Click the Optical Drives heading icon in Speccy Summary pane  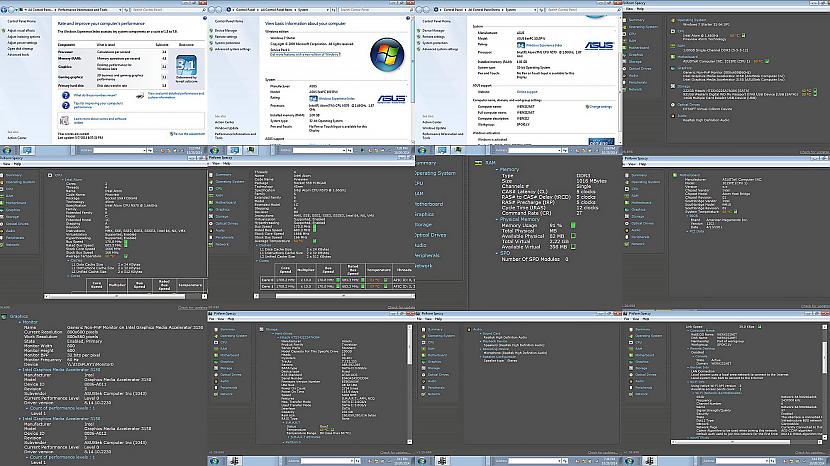tap(673, 105)
